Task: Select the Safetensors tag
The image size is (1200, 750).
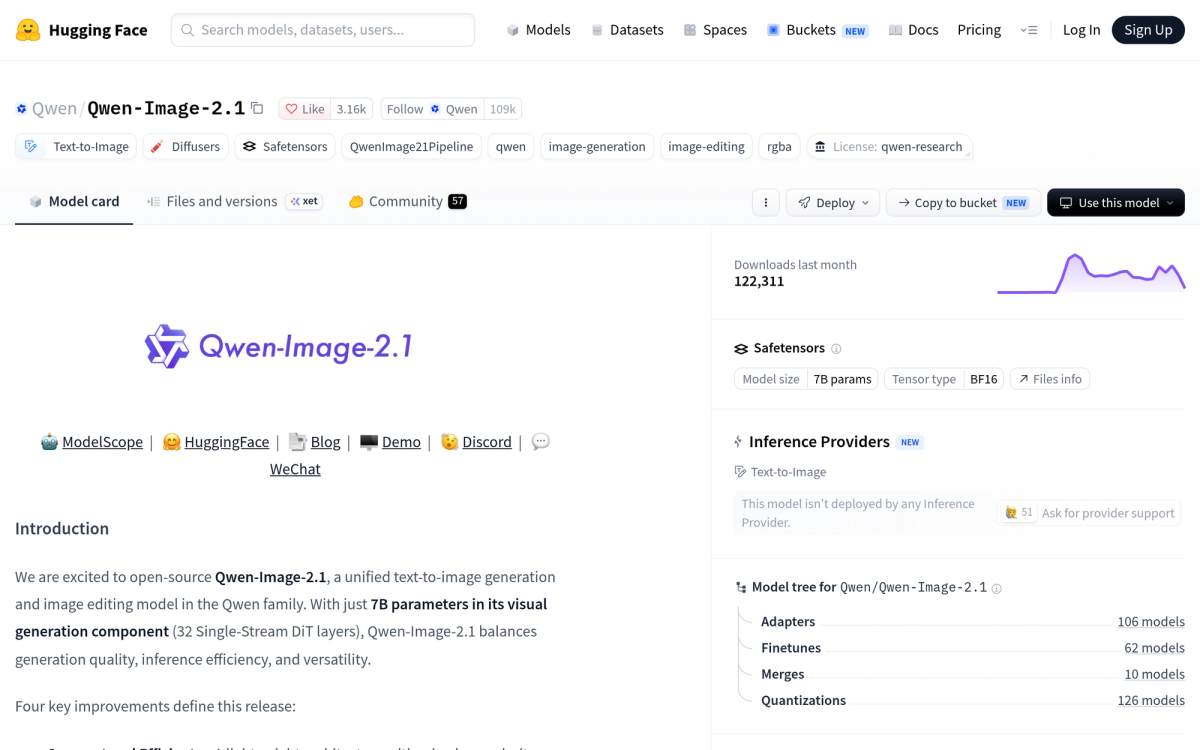Action: (285, 146)
